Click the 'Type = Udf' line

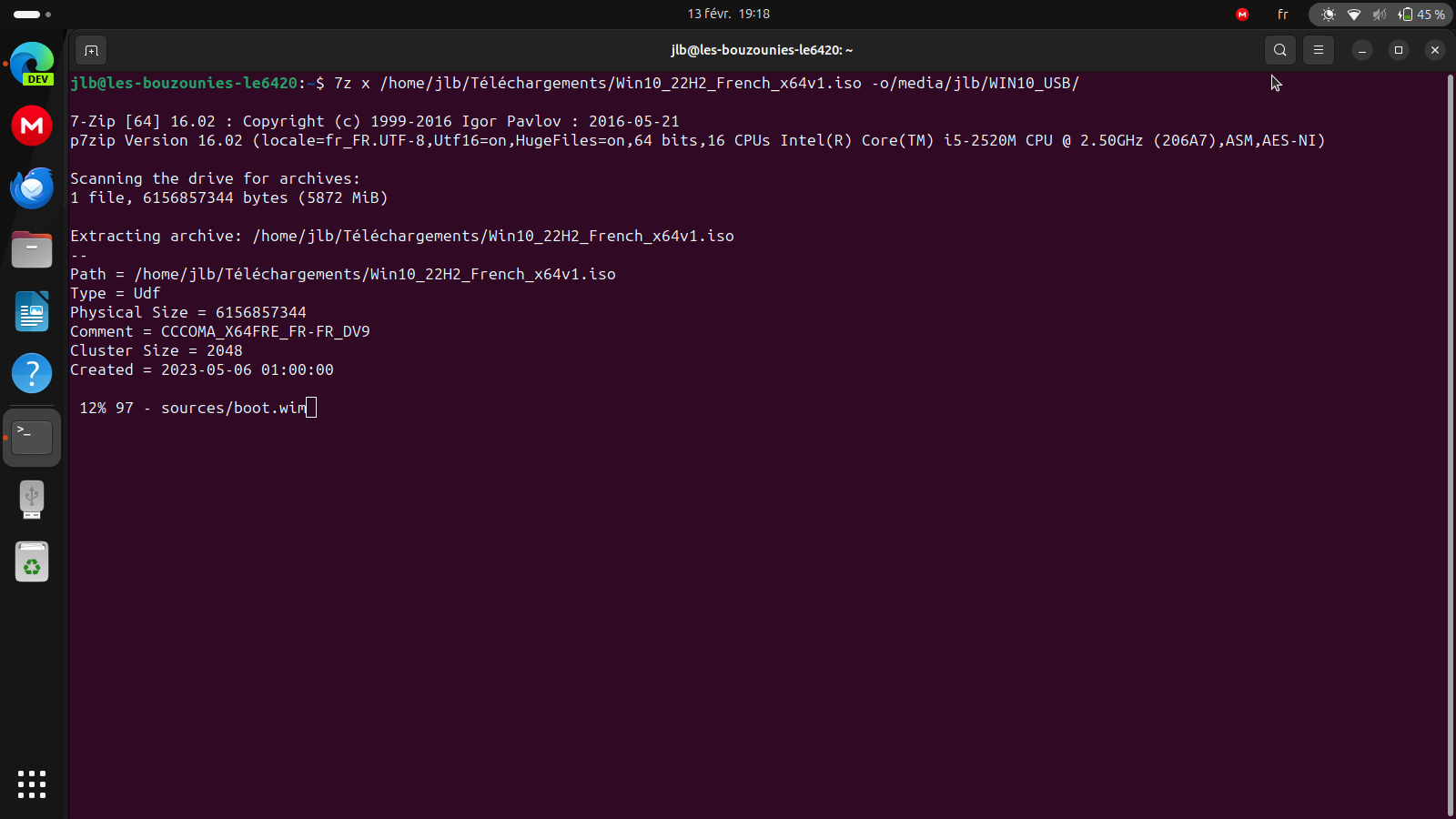click(116, 293)
